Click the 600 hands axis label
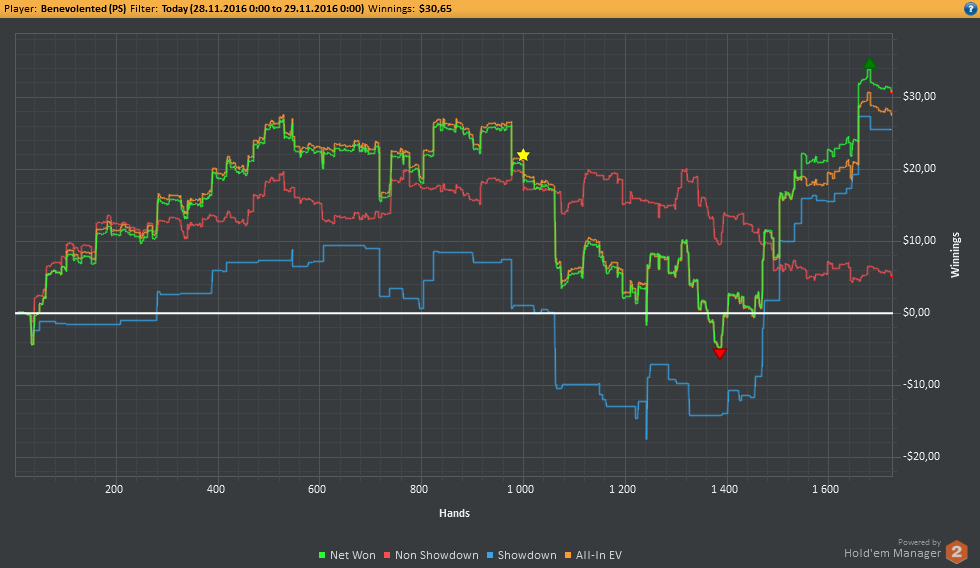This screenshot has height=568, width=980. [317, 489]
